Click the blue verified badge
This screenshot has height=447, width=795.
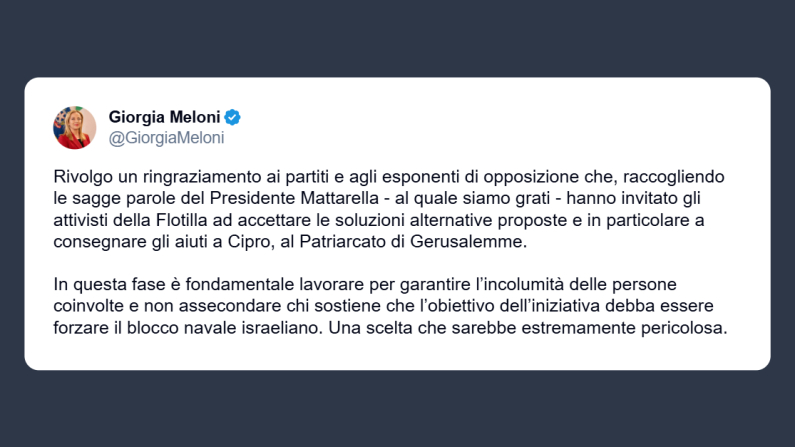231,117
